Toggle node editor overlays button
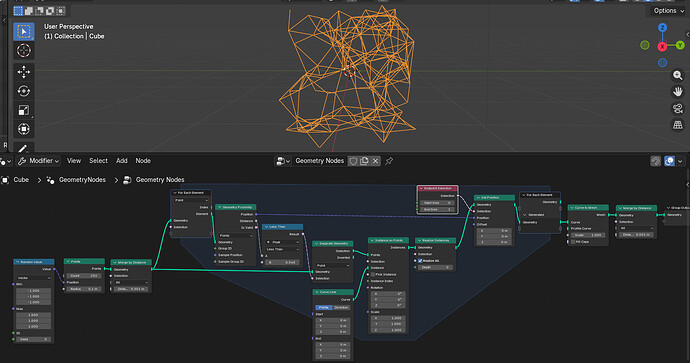The image size is (690, 363). (x=669, y=161)
